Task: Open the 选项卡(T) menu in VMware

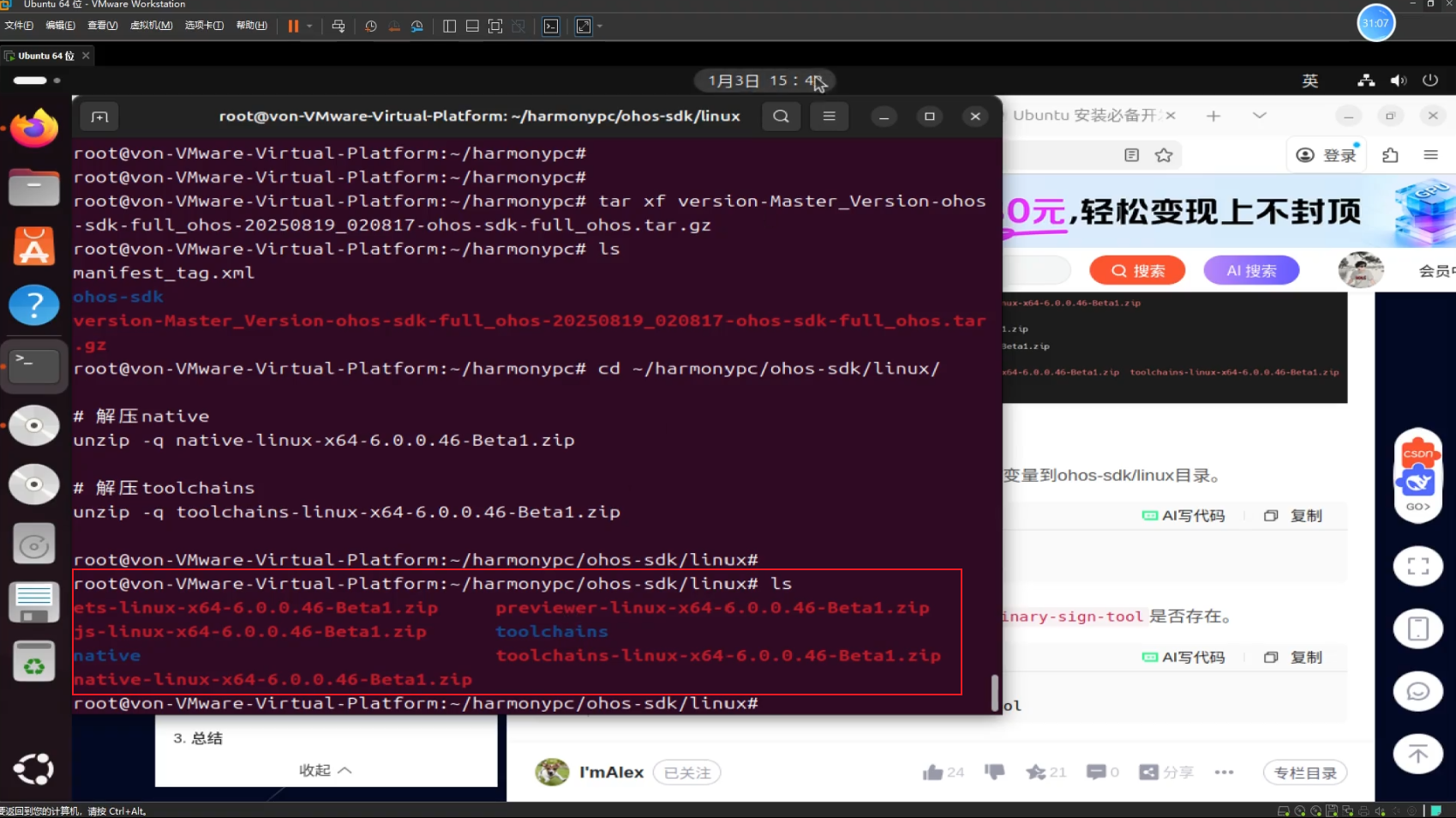Action: pyautogui.click(x=204, y=26)
